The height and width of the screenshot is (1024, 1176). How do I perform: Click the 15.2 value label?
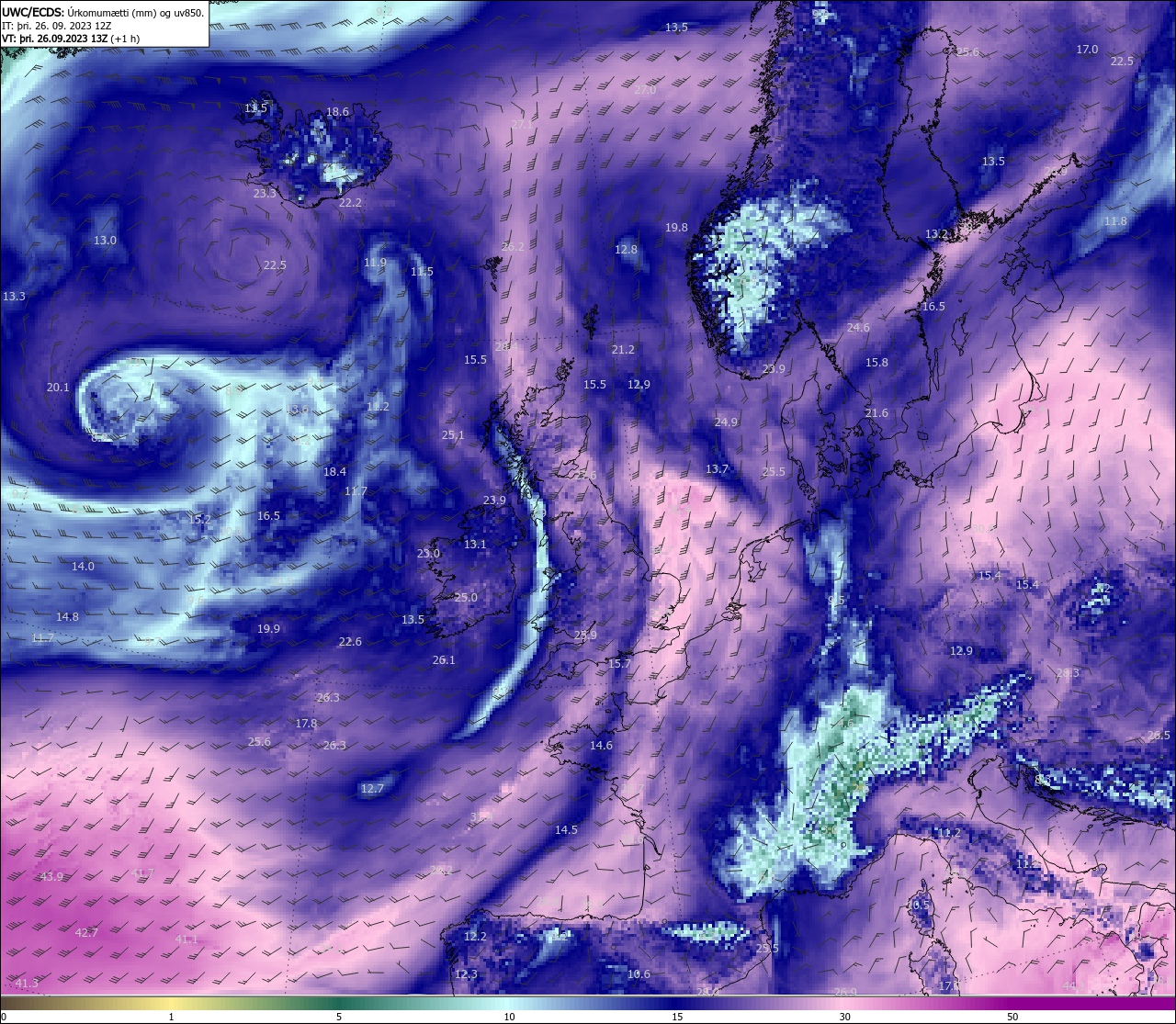[200, 519]
